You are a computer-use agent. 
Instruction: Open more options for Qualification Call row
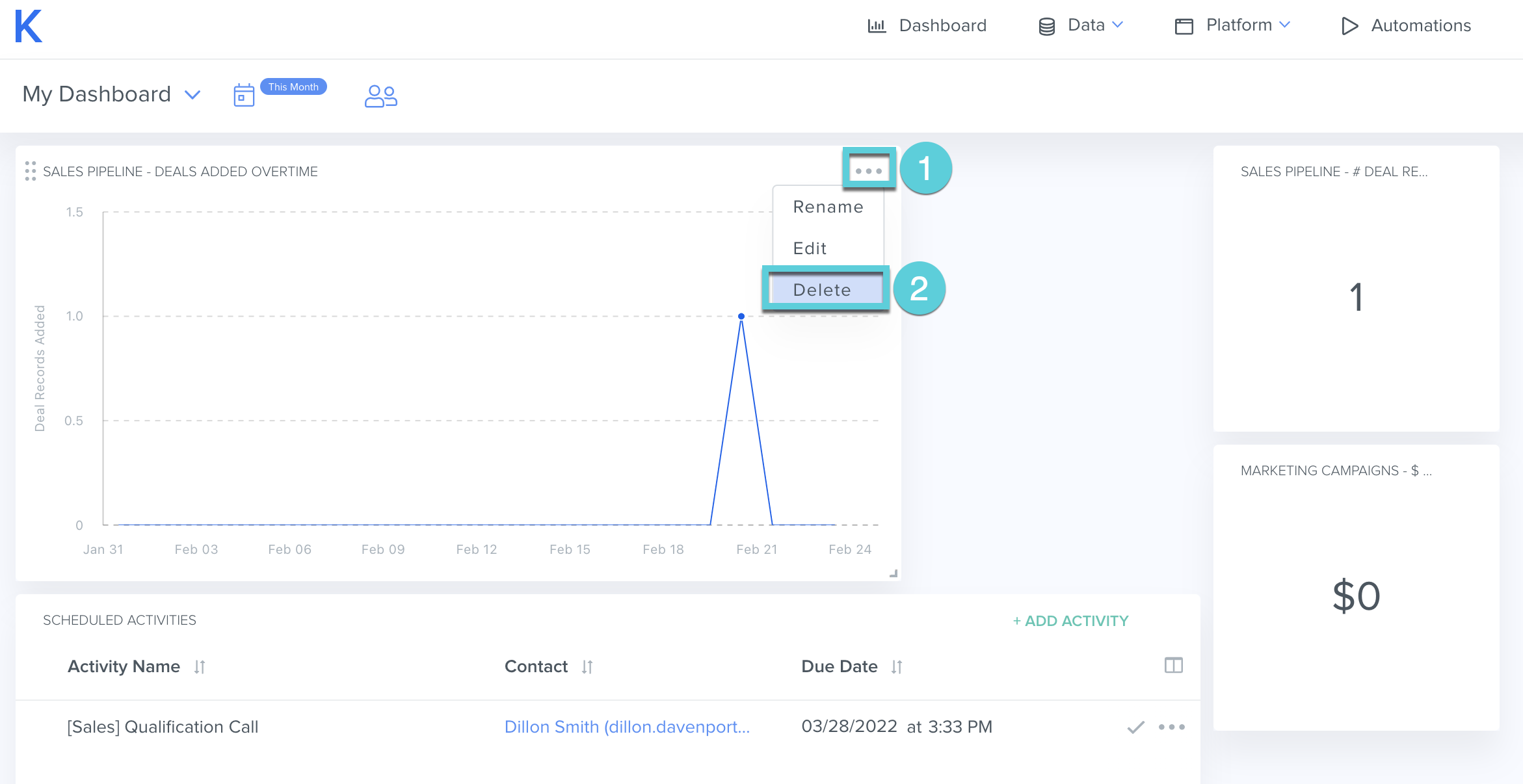point(1172,727)
